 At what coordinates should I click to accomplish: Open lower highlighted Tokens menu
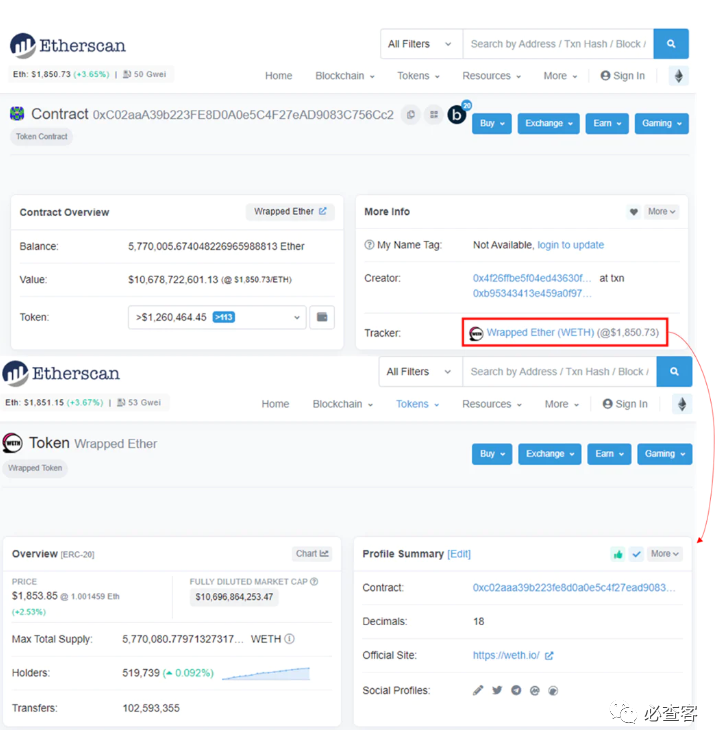point(417,404)
